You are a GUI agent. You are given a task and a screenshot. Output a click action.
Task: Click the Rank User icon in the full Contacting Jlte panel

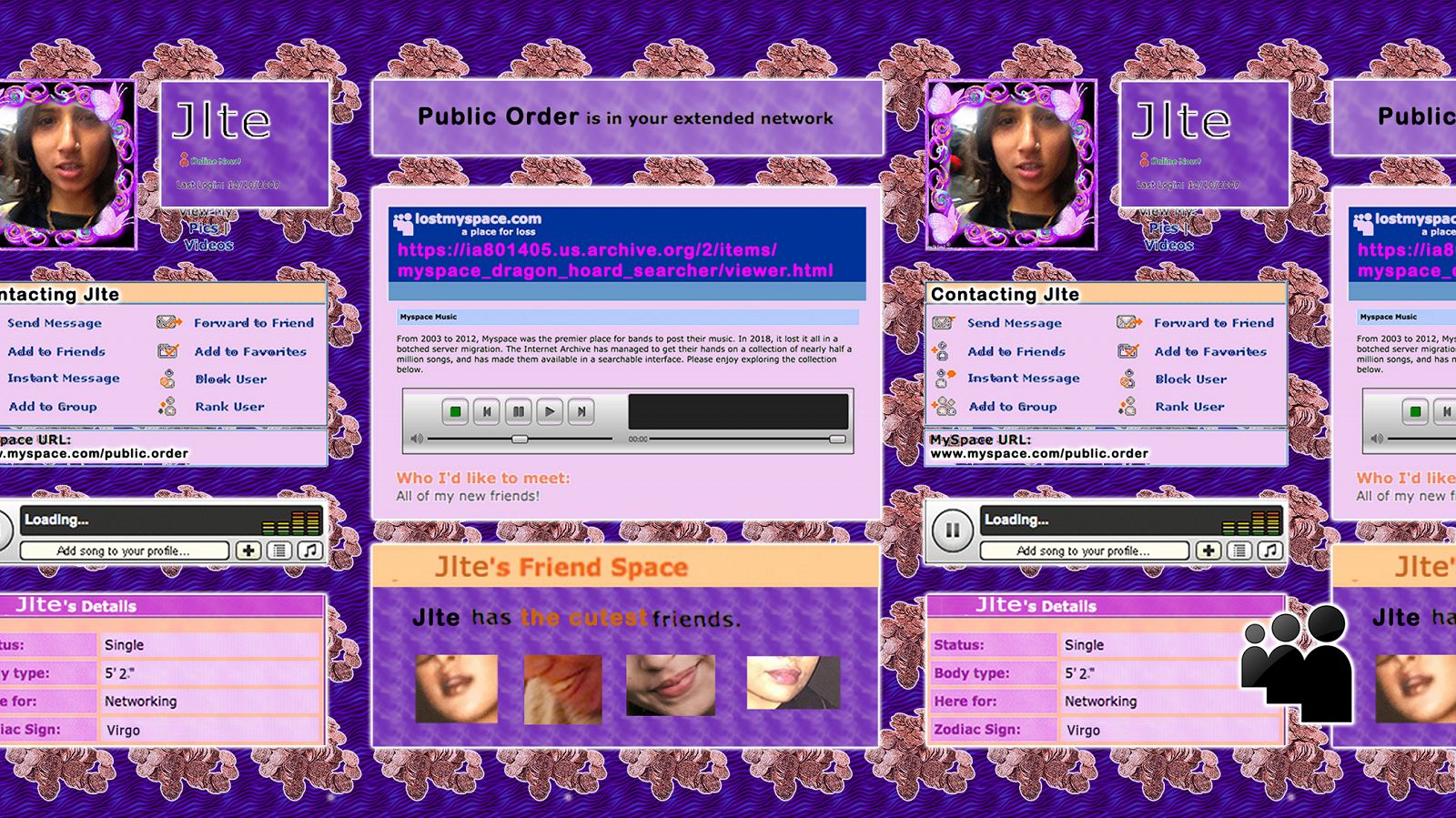click(1127, 407)
